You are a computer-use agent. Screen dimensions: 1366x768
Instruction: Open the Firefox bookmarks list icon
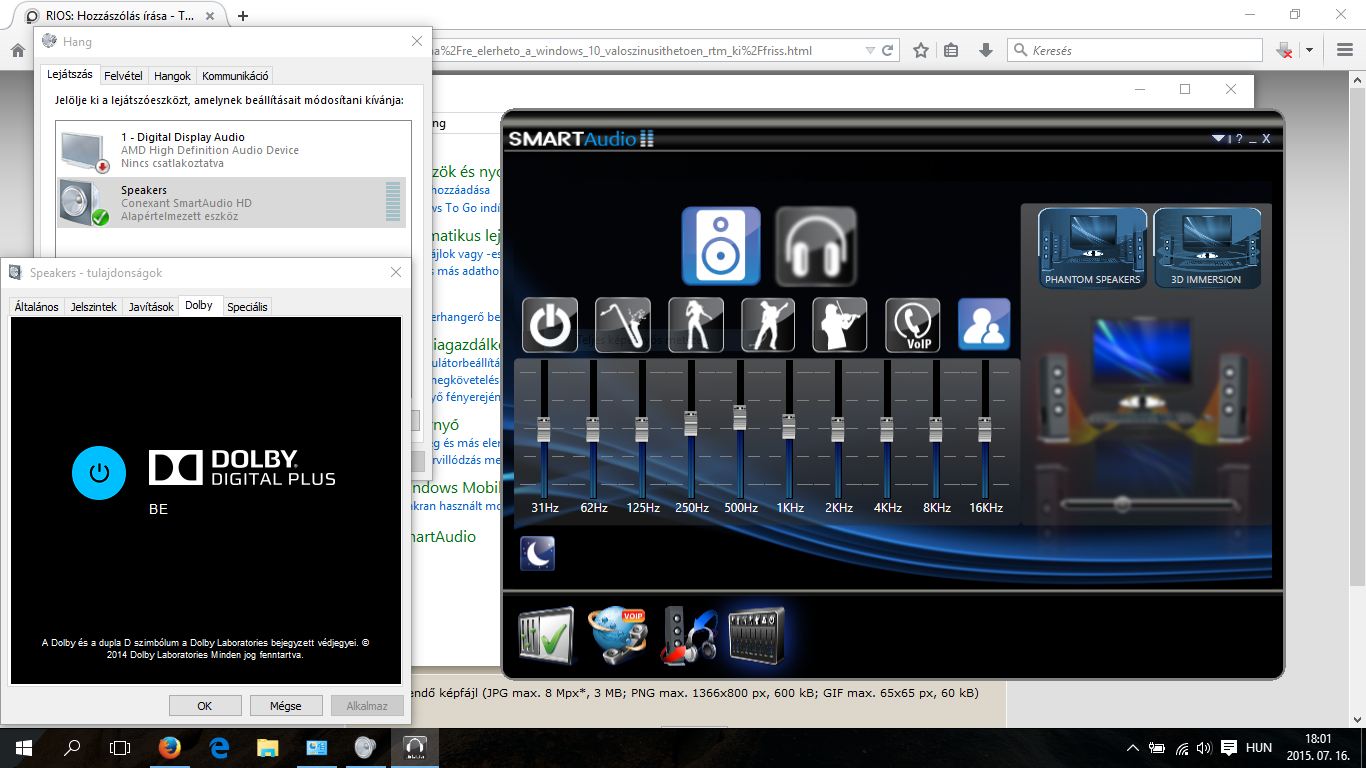tap(951, 50)
